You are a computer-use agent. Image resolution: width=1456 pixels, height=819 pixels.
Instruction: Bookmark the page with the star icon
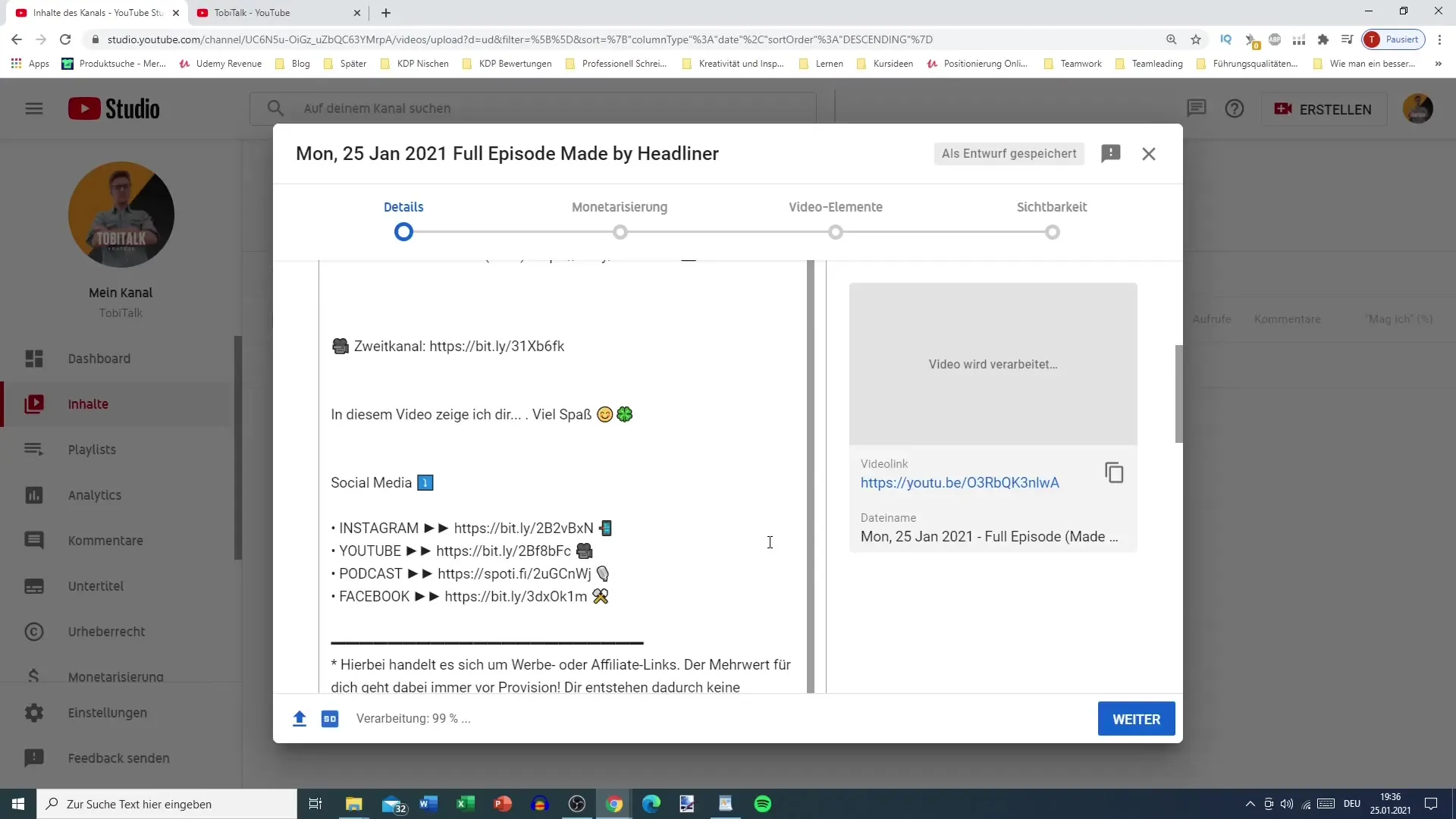[x=1196, y=39]
